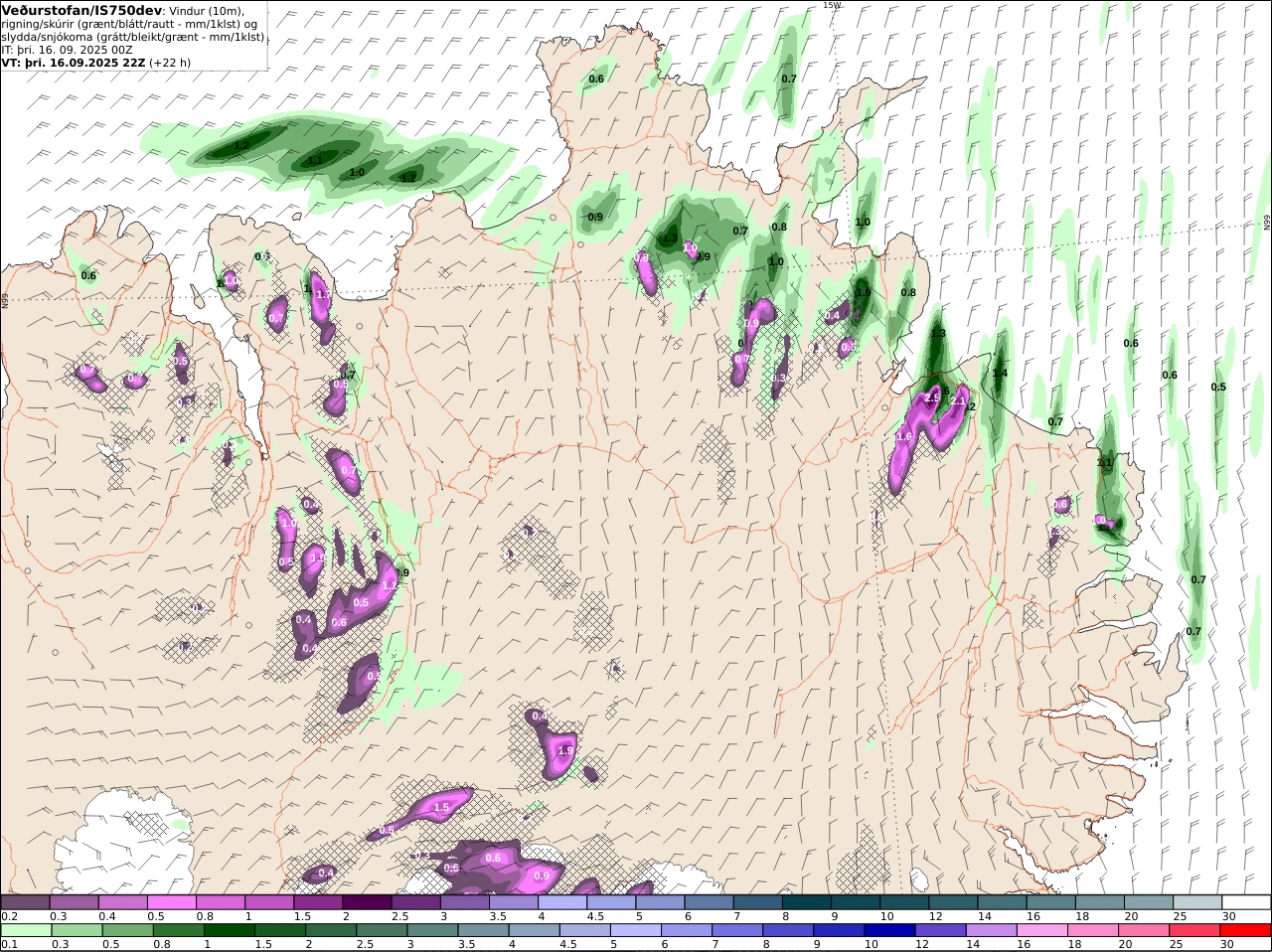Pick the 18 swatch in the upper snow legend
The image size is (1272, 952).
(1100, 901)
